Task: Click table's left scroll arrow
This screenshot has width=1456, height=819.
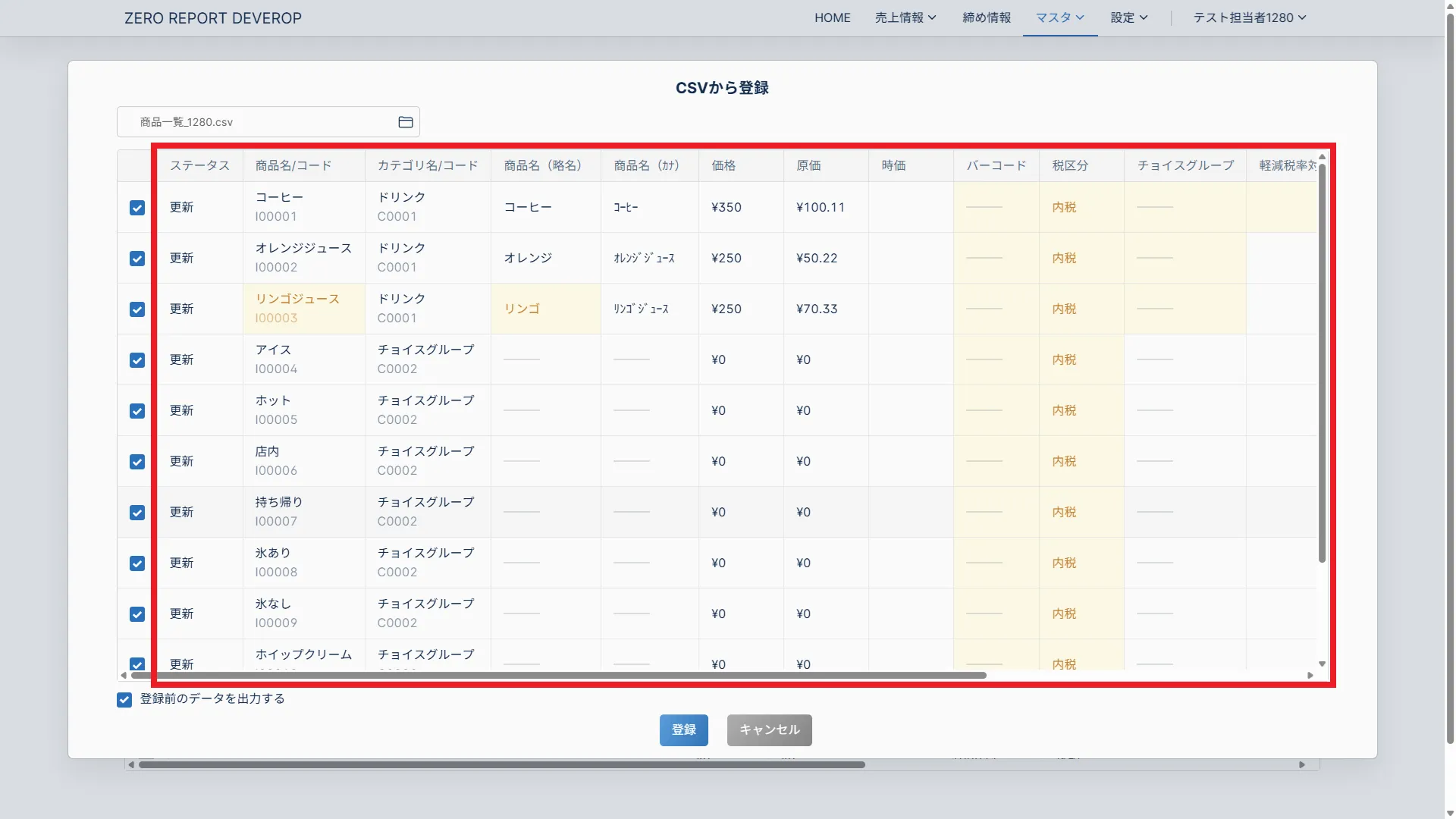Action: 124,675
